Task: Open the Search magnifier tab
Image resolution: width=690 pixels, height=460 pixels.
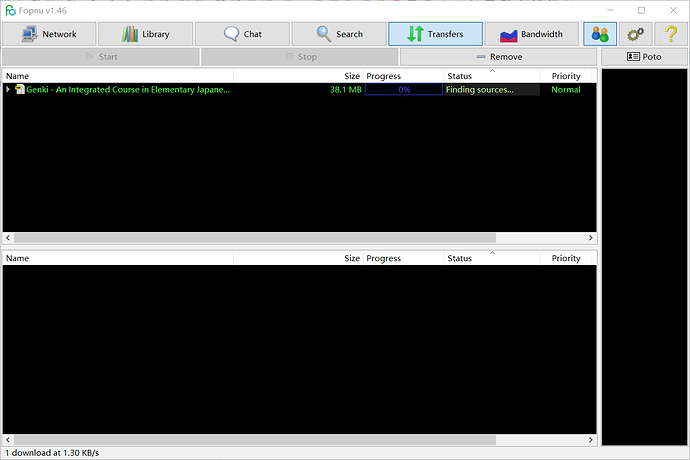Action: point(339,34)
